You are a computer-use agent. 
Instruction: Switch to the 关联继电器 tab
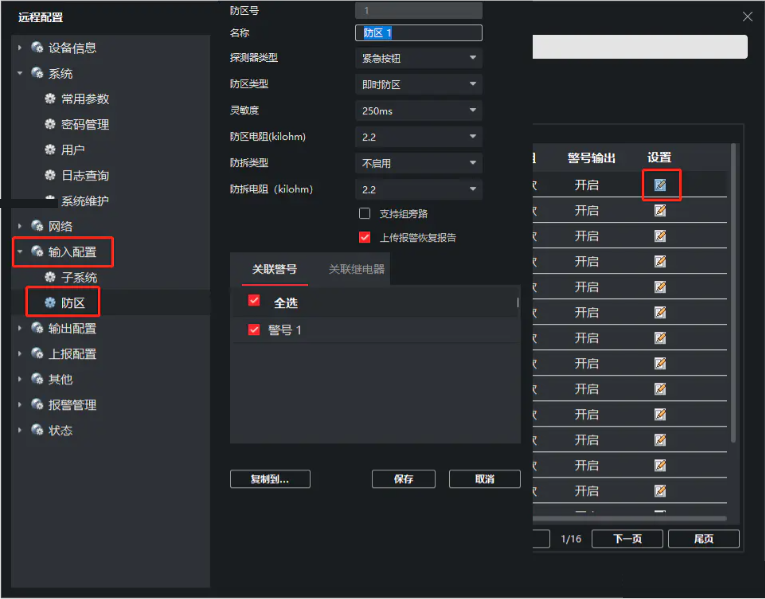pos(357,269)
